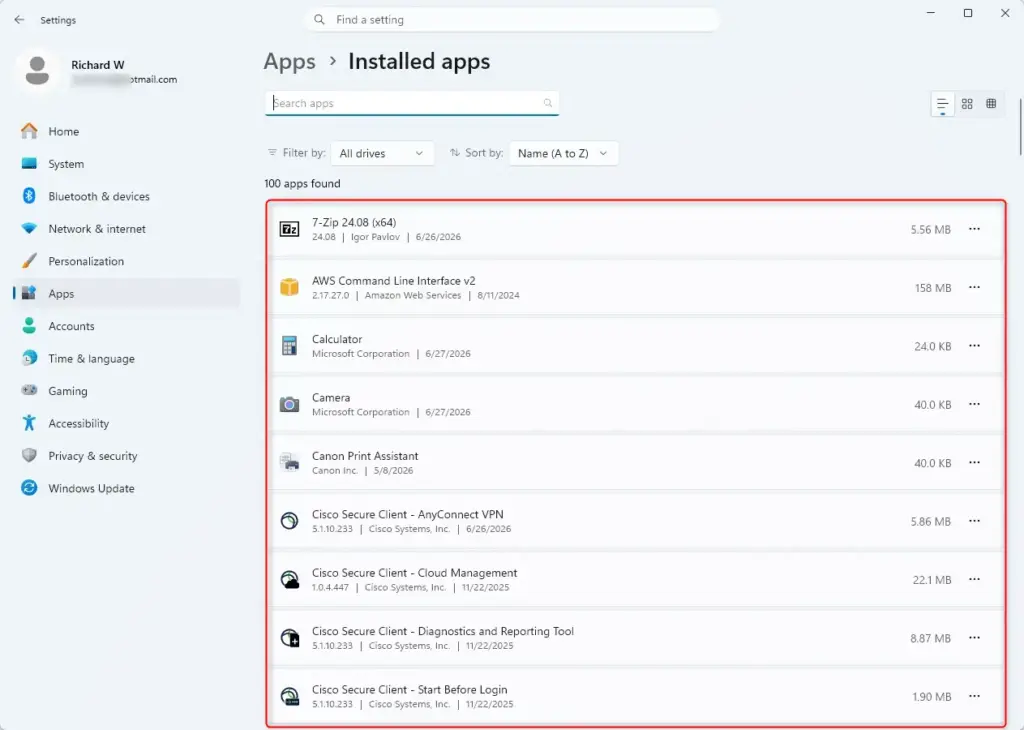Click the 7-Zip app icon
The width and height of the screenshot is (1024, 730).
[x=289, y=229]
